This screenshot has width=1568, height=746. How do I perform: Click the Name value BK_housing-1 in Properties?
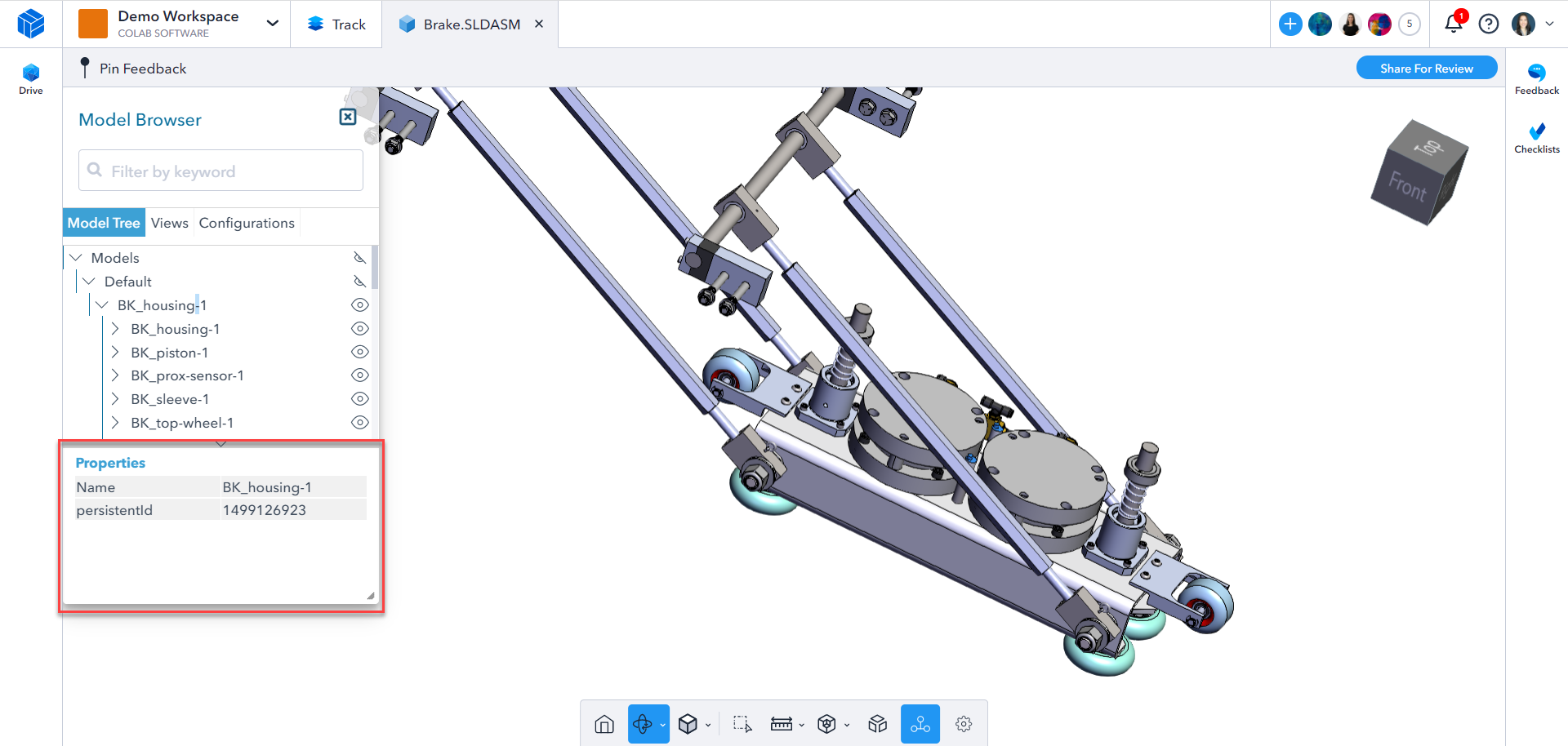click(267, 487)
